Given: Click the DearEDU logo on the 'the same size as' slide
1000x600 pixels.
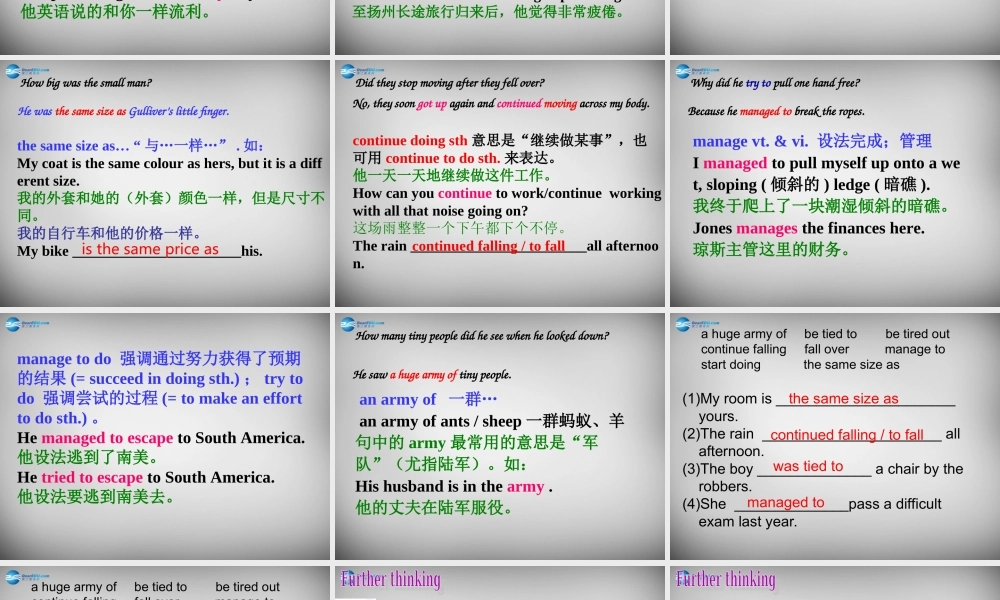Looking at the screenshot, I should (15, 72).
